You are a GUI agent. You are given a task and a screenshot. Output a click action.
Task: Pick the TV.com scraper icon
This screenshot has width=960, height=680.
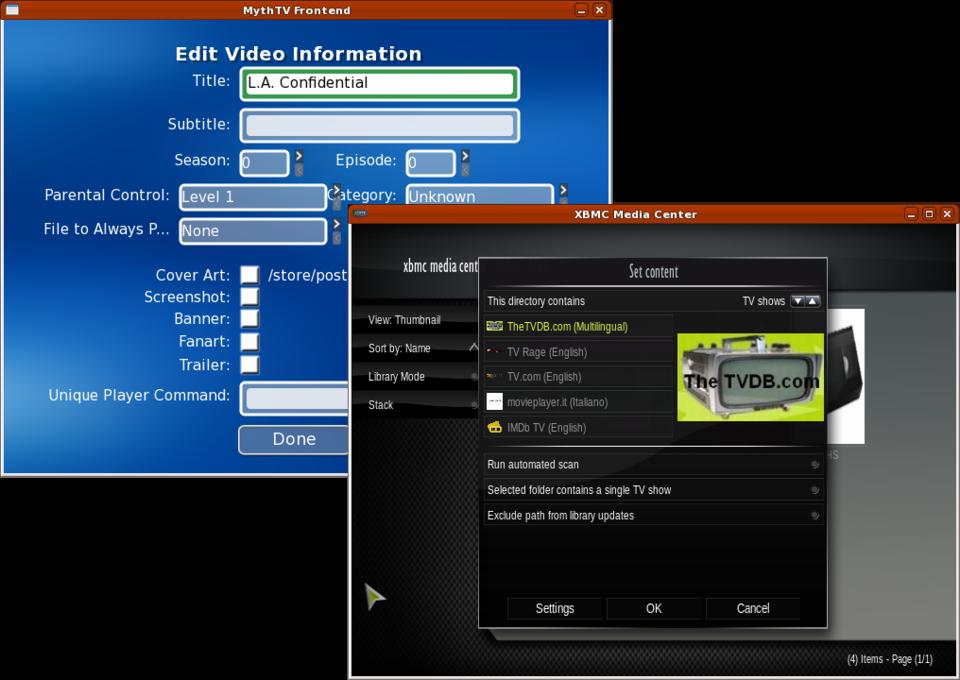tap(494, 377)
